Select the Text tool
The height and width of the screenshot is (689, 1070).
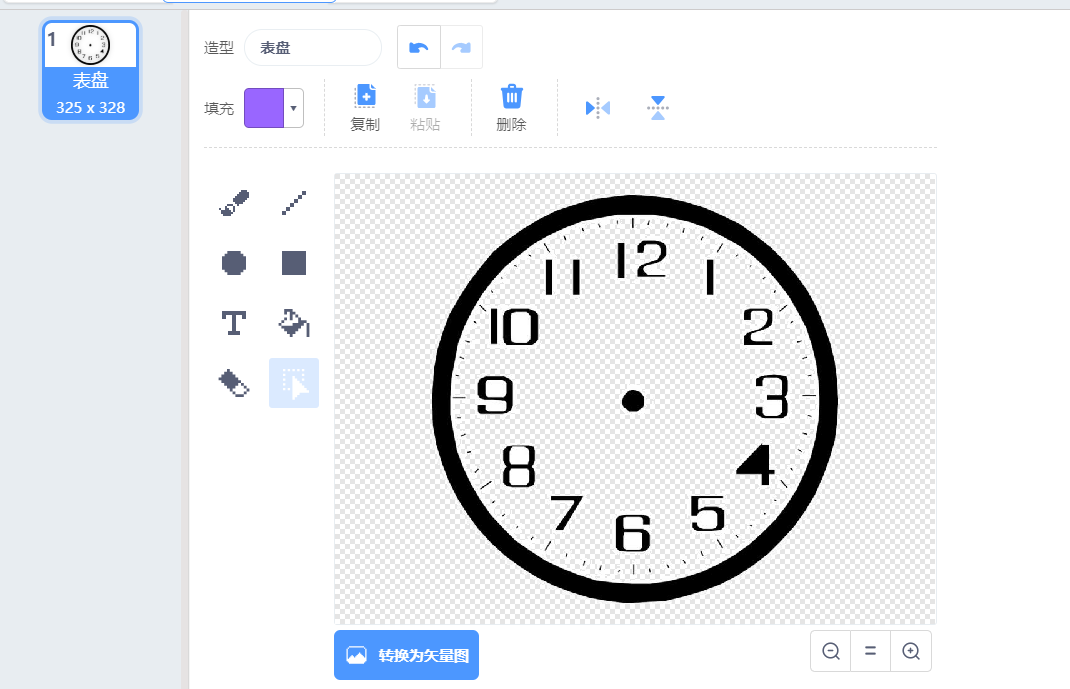[x=234, y=323]
